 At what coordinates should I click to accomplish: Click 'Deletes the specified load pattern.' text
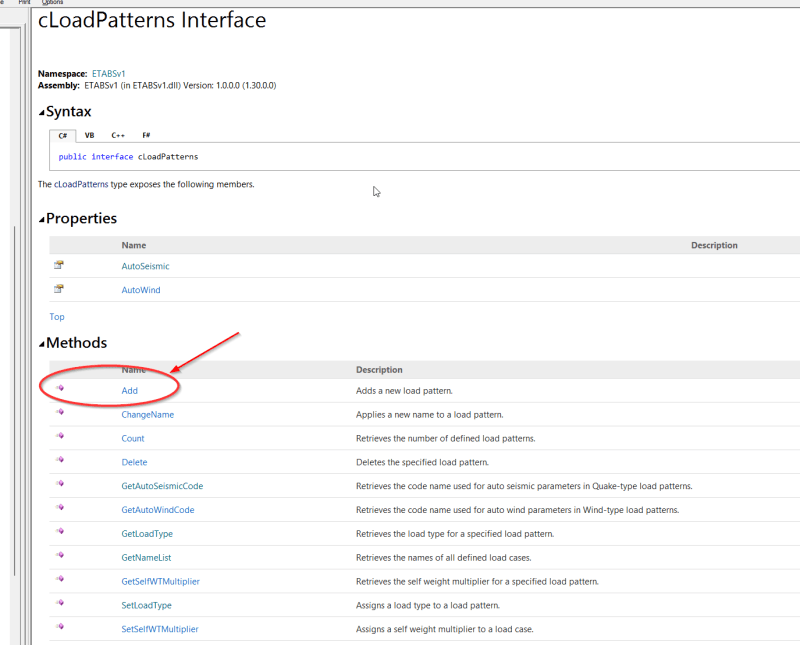422,462
